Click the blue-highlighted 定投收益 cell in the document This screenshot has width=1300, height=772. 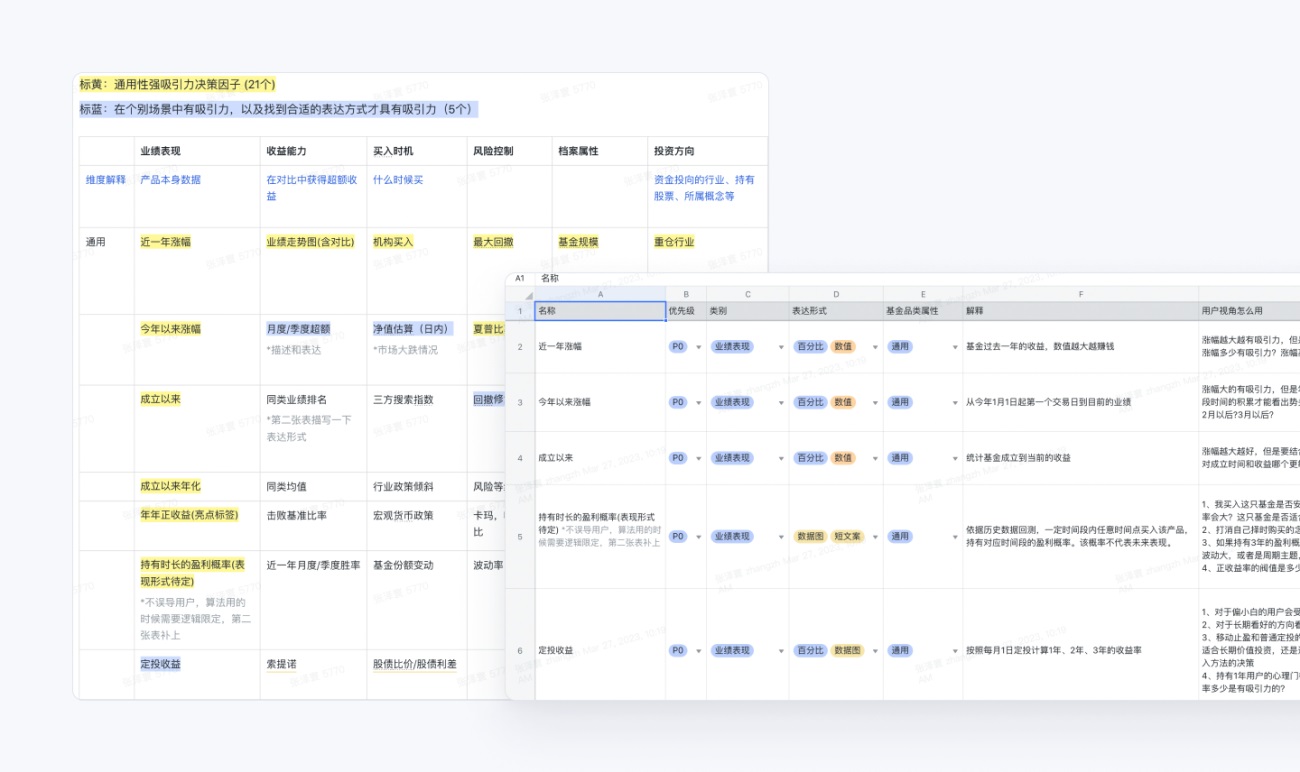[x=160, y=664]
